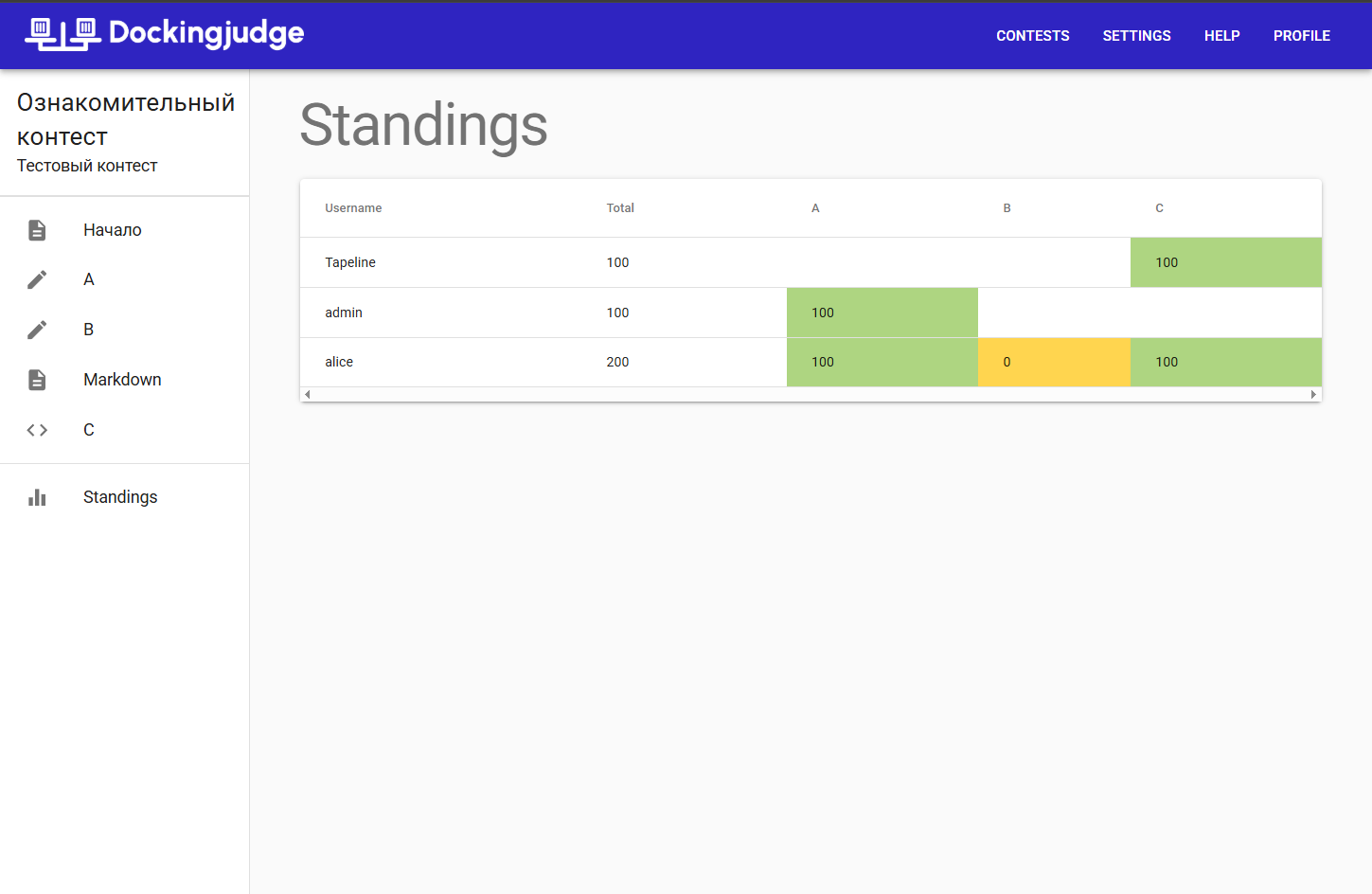Viewport: 1372px width, 894px height.
Task: Click the table's left scroll arrow
Action: pyautogui.click(x=308, y=395)
